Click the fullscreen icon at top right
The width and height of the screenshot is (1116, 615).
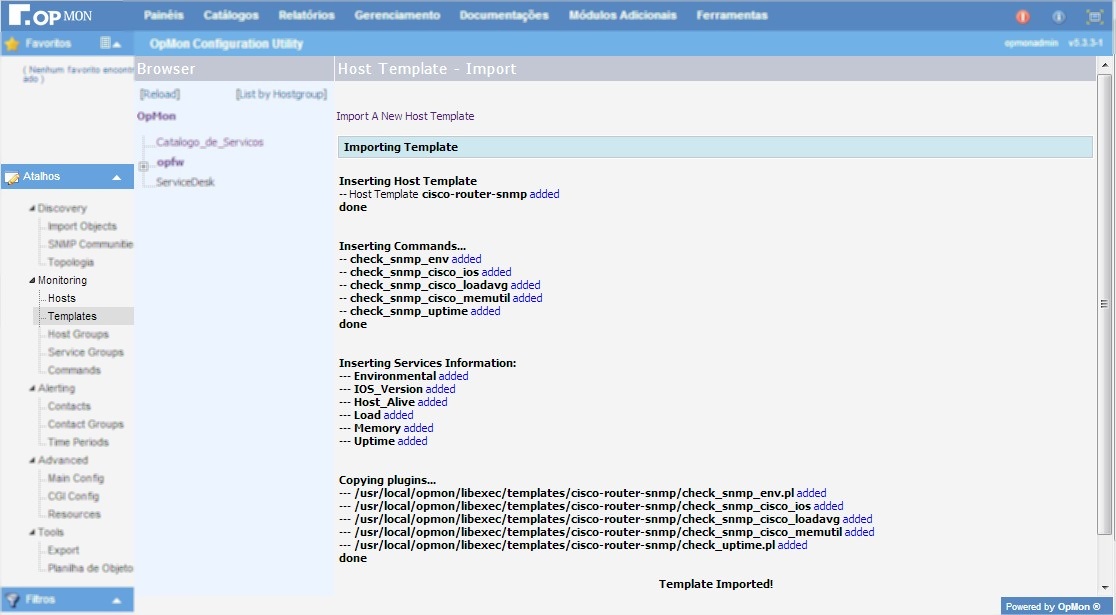coord(1094,16)
